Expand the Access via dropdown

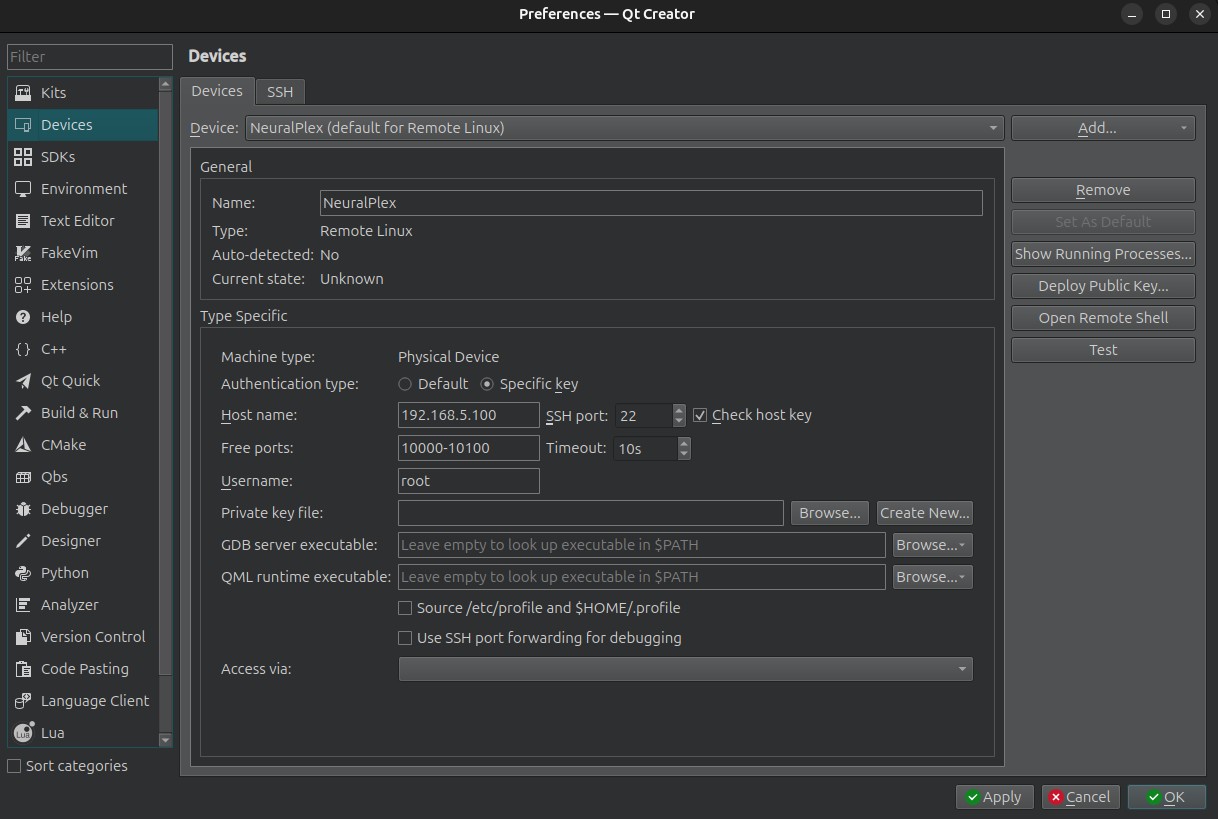pyautogui.click(x=685, y=669)
